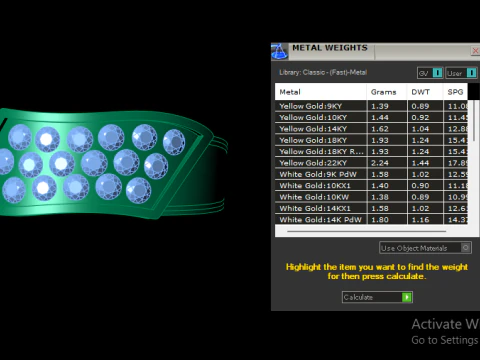480x360 pixels.
Task: Select the White Gold:14K PdW row
Action: coord(371,219)
